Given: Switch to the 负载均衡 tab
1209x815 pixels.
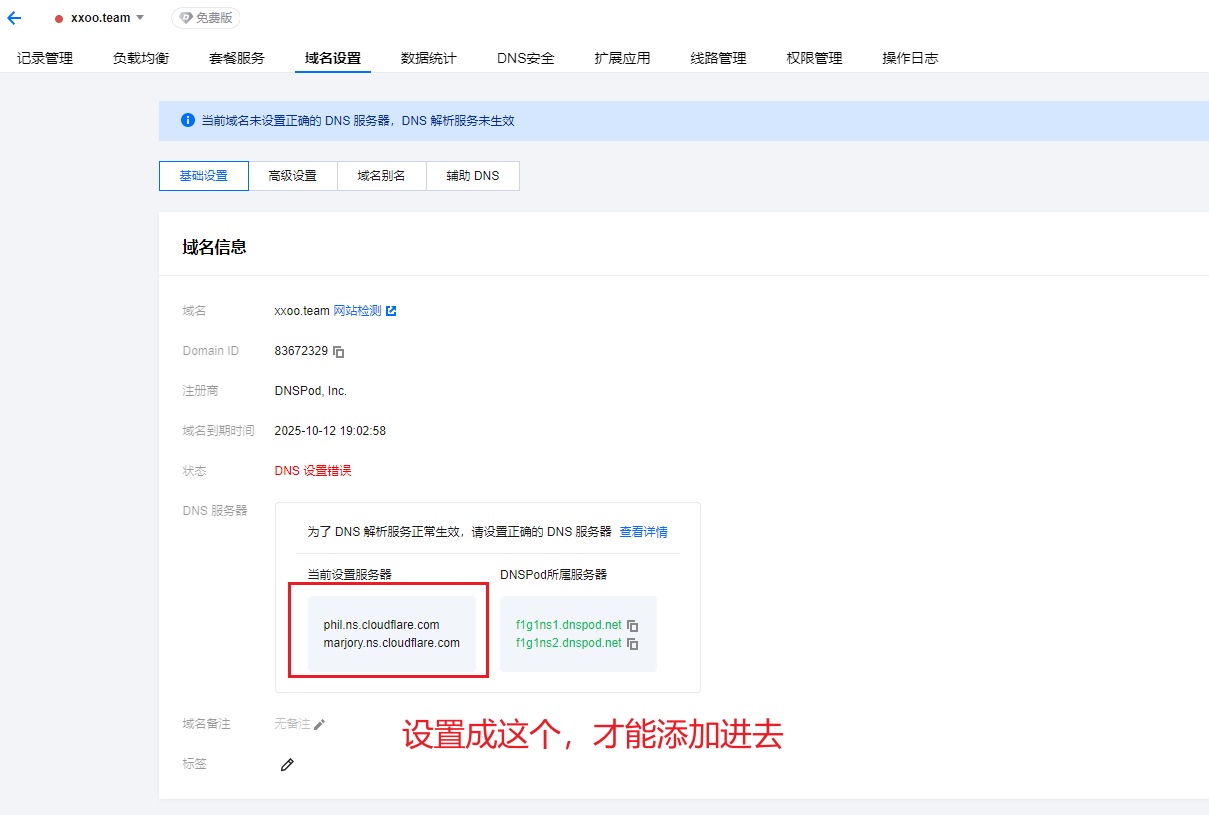Looking at the screenshot, I should pyautogui.click(x=141, y=58).
